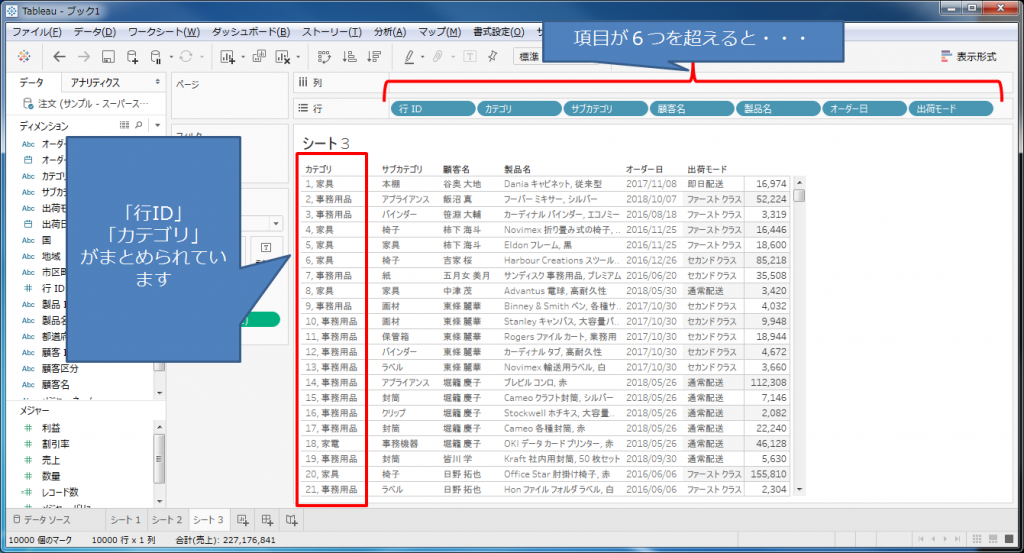This screenshot has height=553, width=1024.
Task: Click the pin (fix axes) icon
Action: click(x=492, y=56)
